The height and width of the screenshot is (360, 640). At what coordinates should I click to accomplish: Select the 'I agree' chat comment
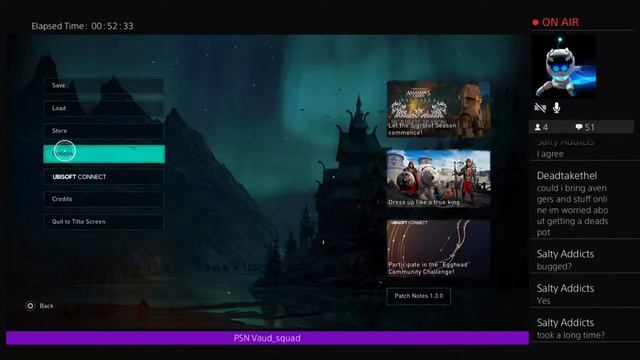(x=550, y=154)
